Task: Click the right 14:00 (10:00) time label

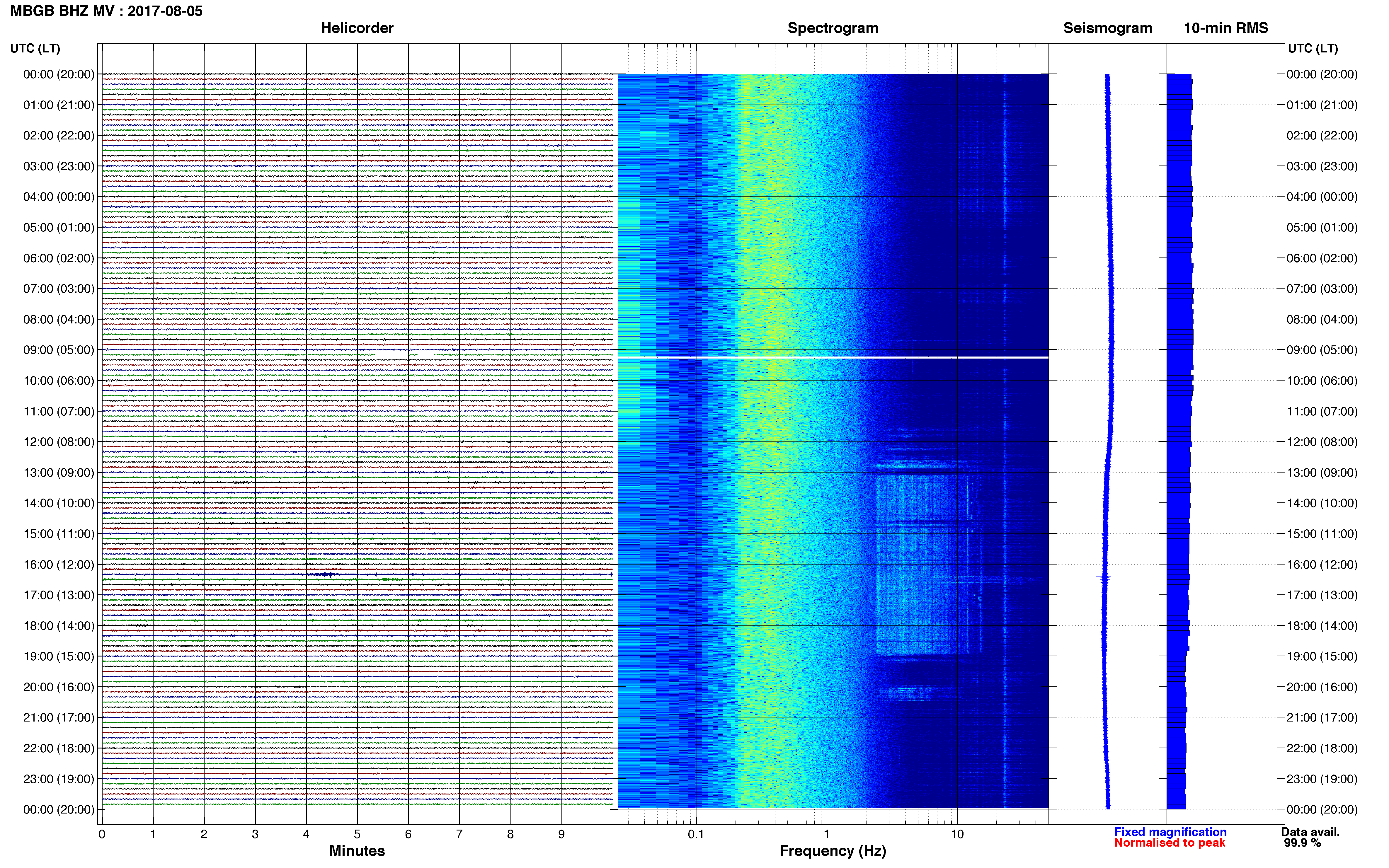Action: (x=1322, y=504)
